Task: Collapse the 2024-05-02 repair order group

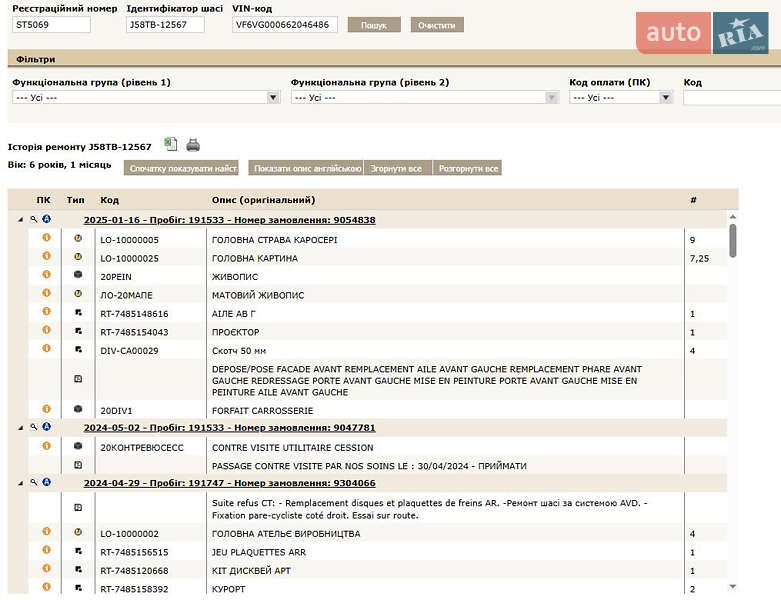Action: point(21,428)
